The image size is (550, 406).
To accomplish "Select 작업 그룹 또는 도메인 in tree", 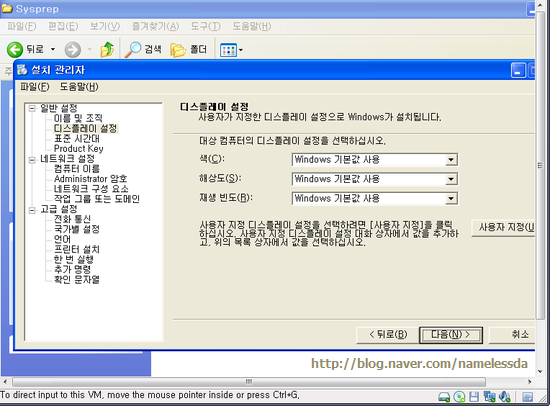I will 97,199.
